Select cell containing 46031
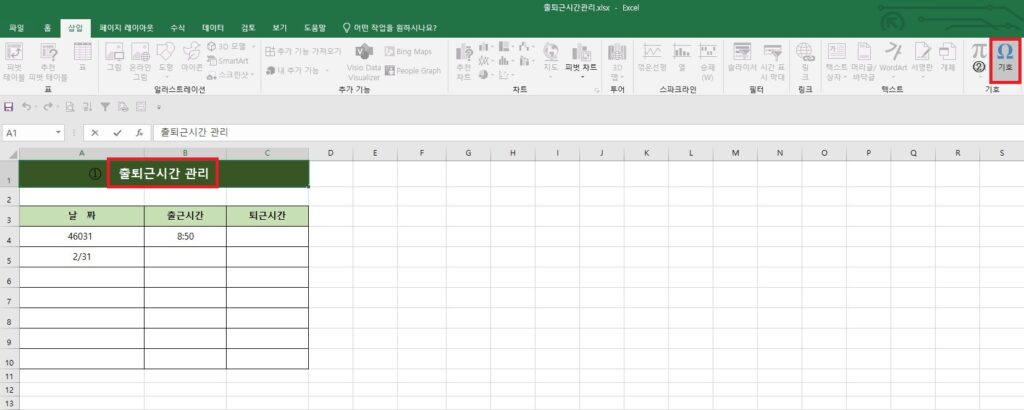The width and height of the screenshot is (1024, 410). pos(82,236)
